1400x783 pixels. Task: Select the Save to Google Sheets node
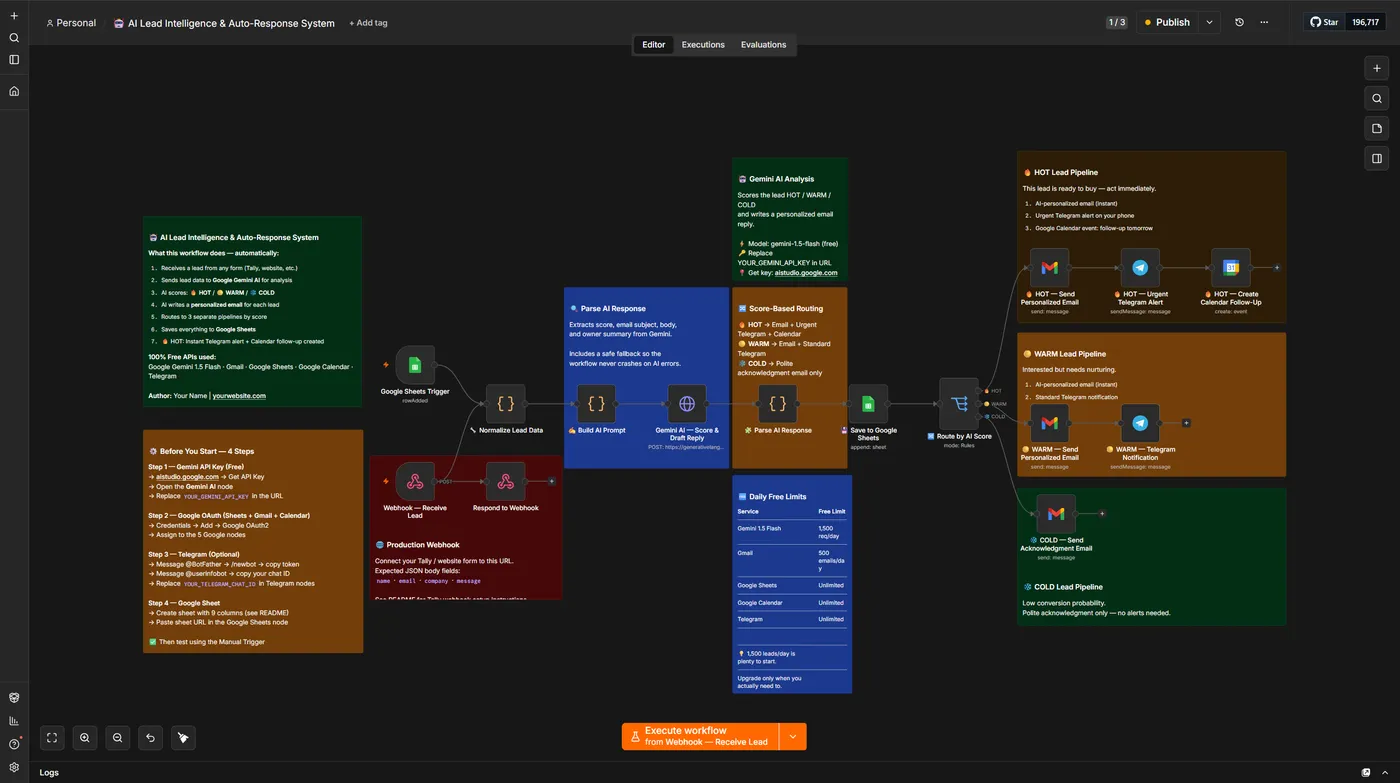coord(868,404)
